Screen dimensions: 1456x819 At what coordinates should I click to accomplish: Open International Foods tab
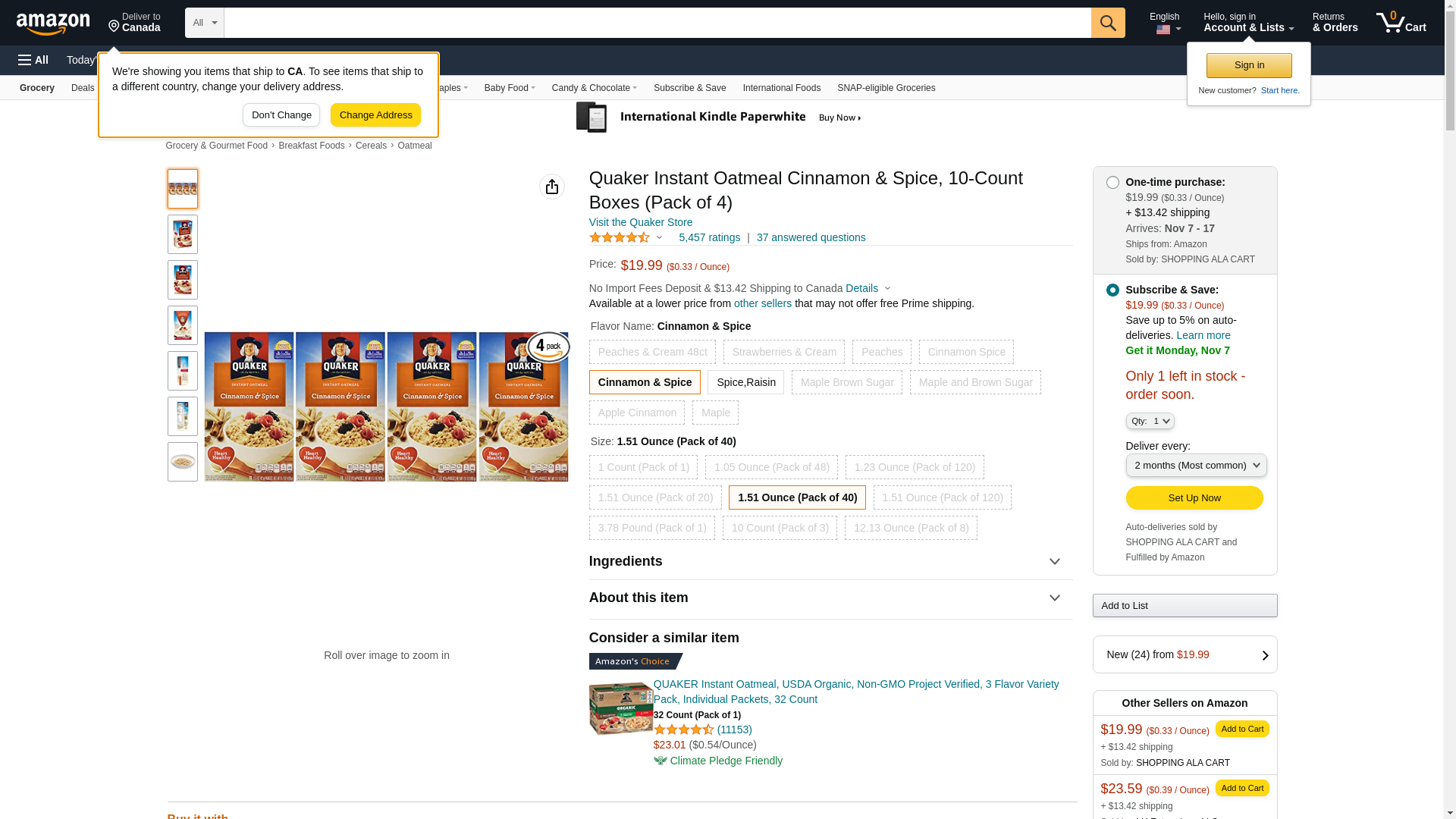782,88
